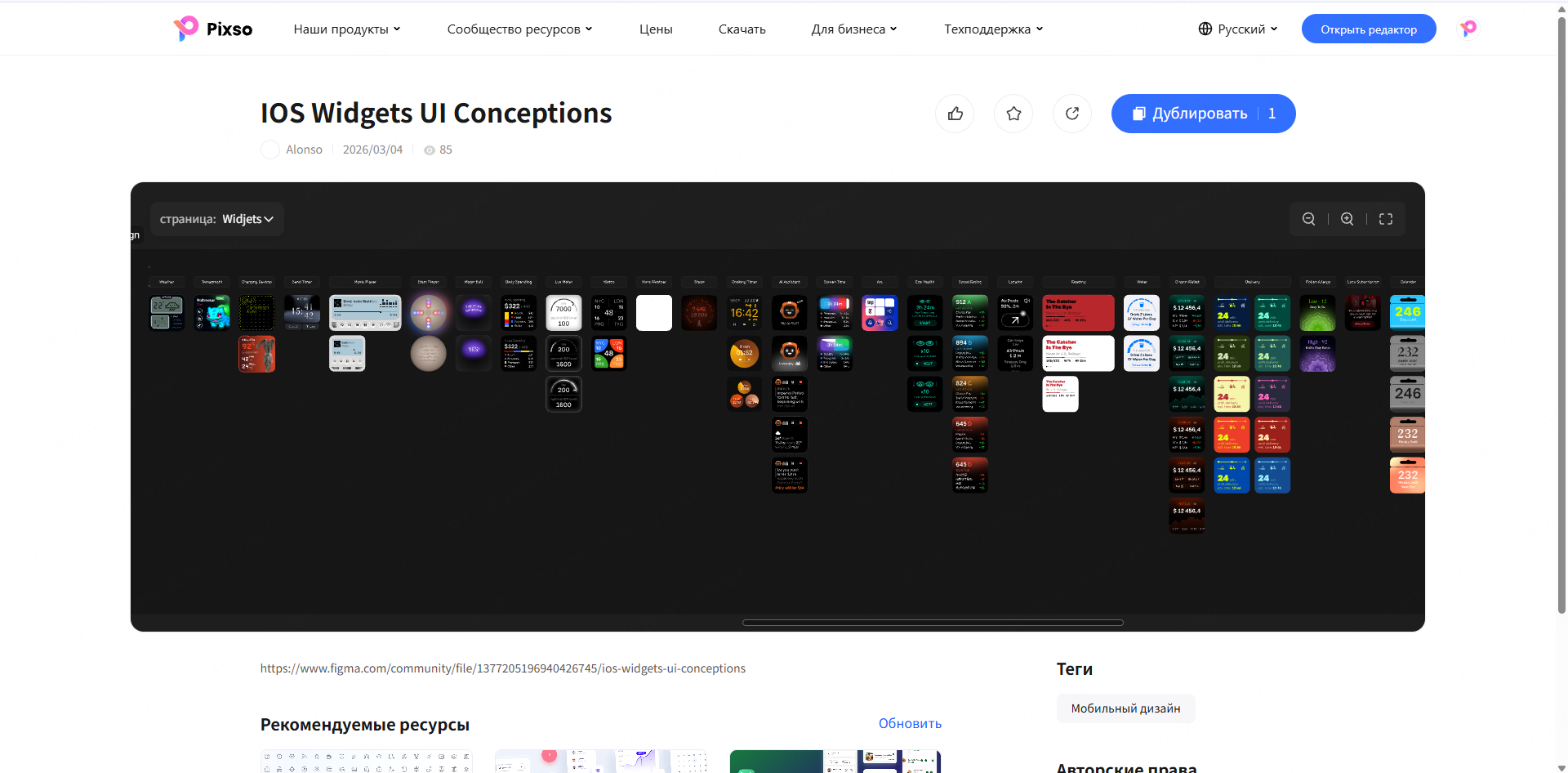The height and width of the screenshot is (773, 1568).
Task: Click the Figma community URL text
Action: point(503,668)
